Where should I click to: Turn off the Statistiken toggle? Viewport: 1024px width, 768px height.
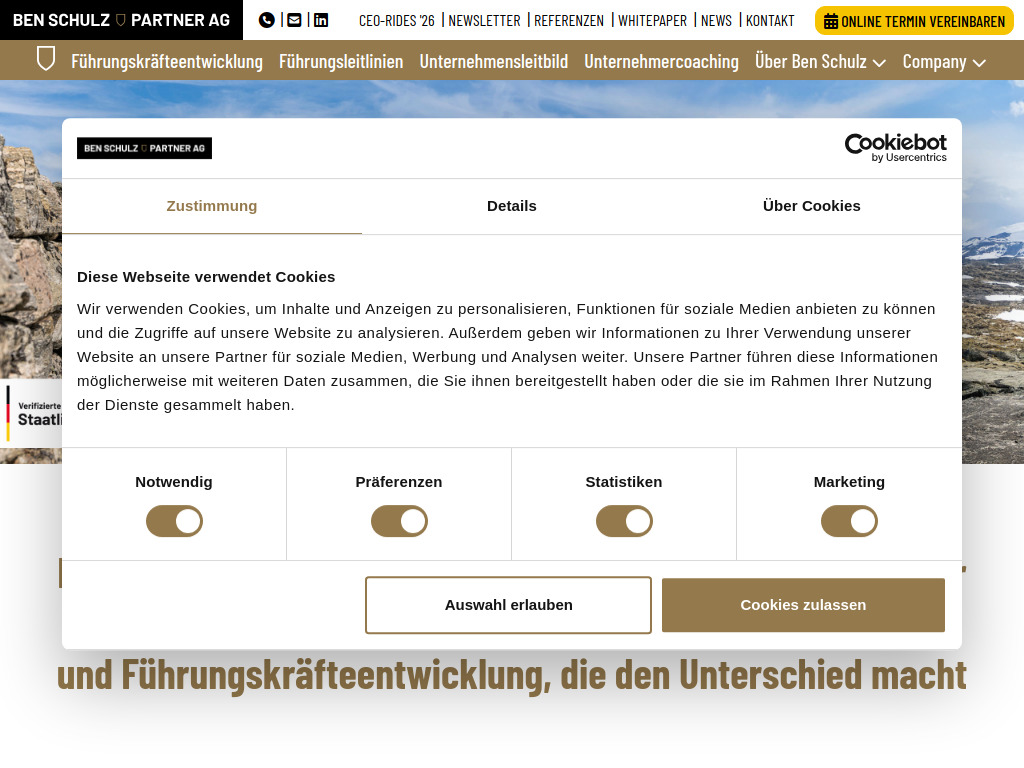click(x=624, y=521)
